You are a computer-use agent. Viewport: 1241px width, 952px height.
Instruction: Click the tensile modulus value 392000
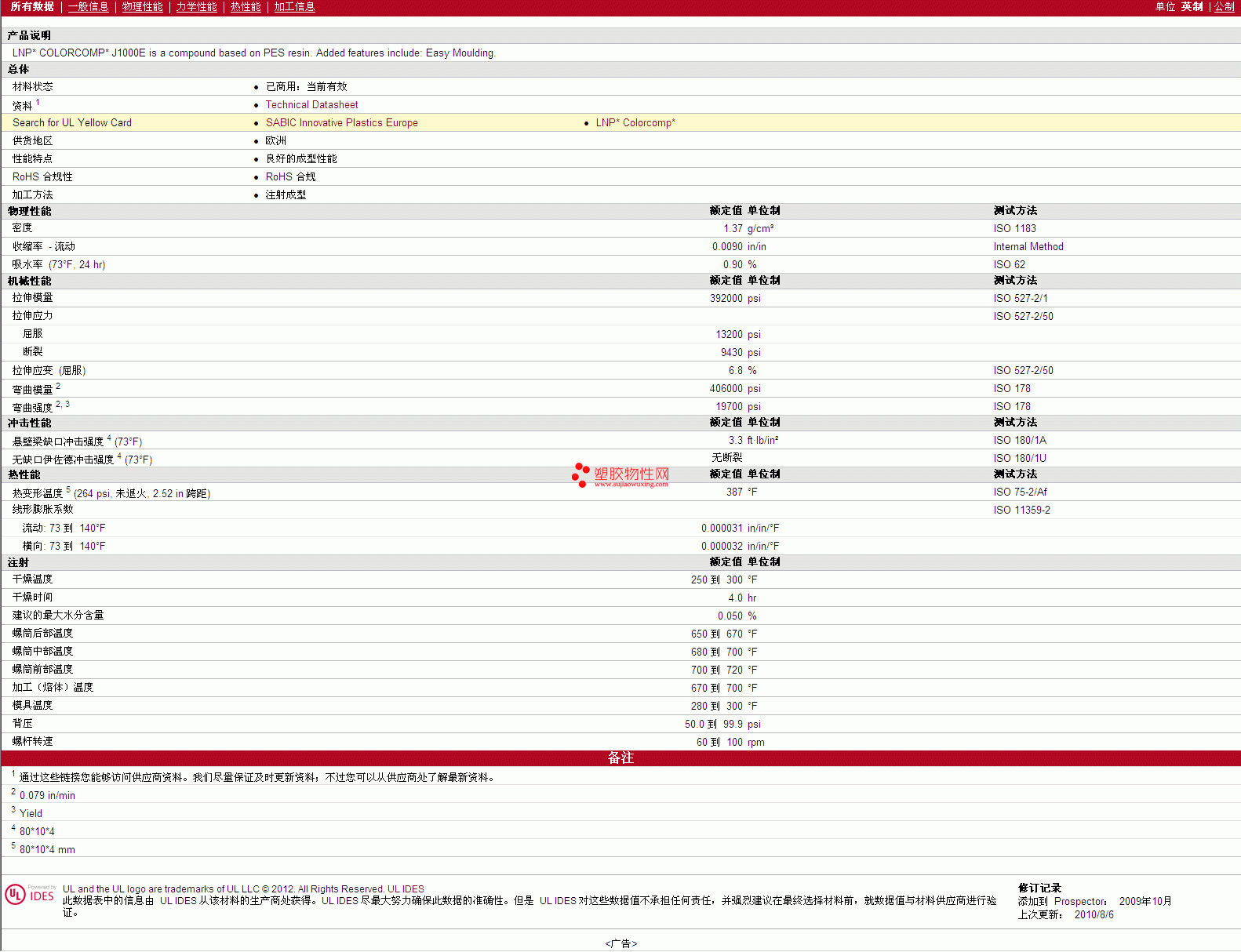[726, 298]
